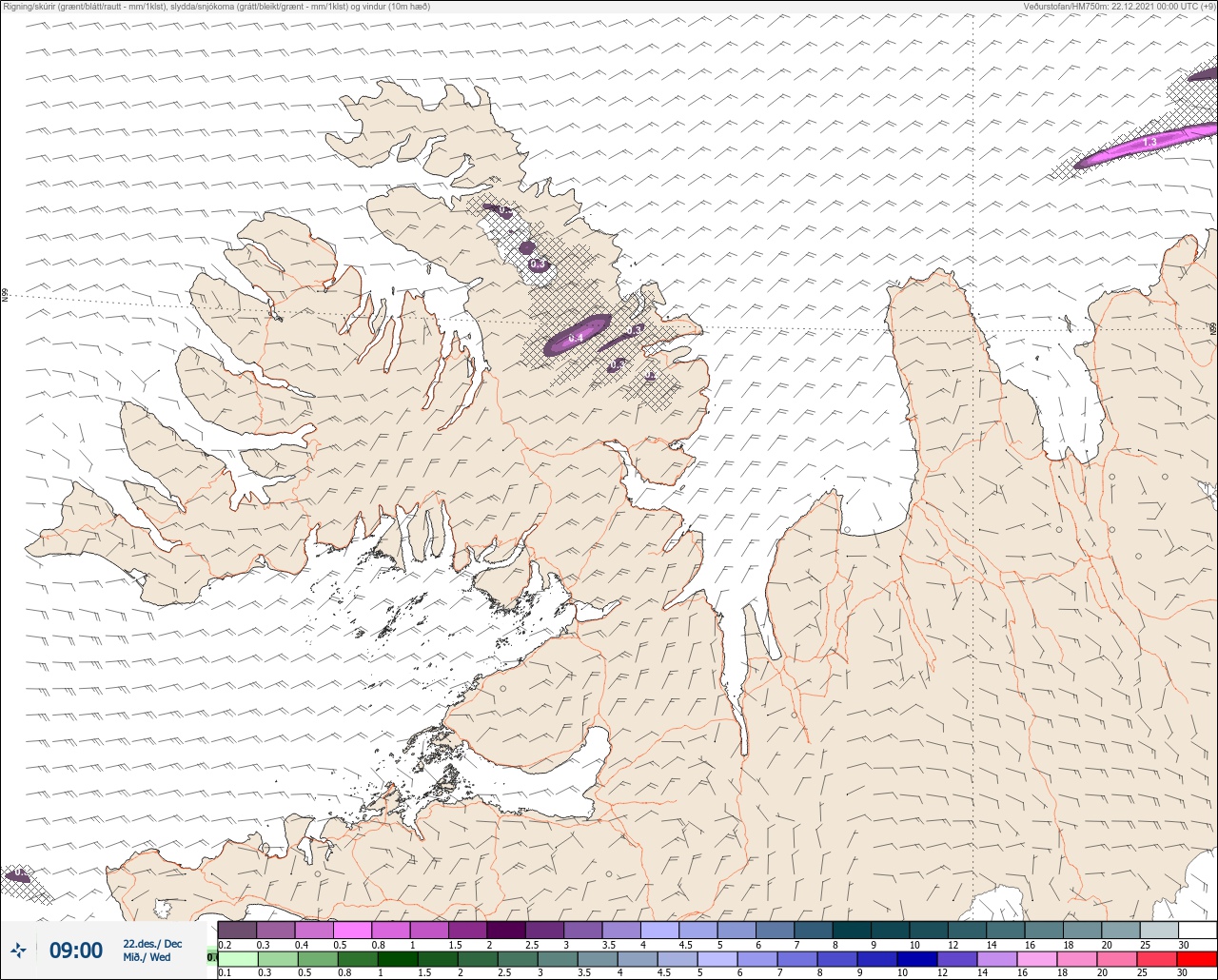This screenshot has width=1218, height=980.
Task: Click the map title text starting 'Rigning/skúrir'
Action: pos(216,6)
